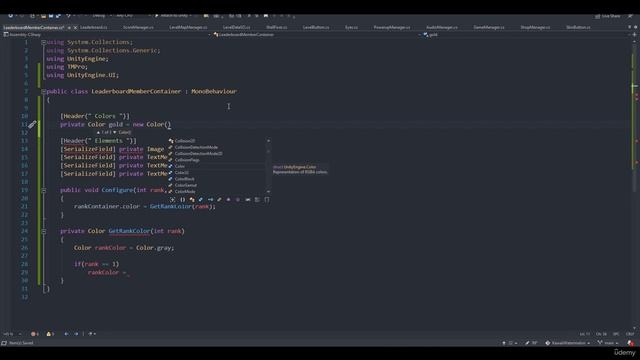Pin the LeaderboardMemberContainer.cs tab

click(69, 27)
